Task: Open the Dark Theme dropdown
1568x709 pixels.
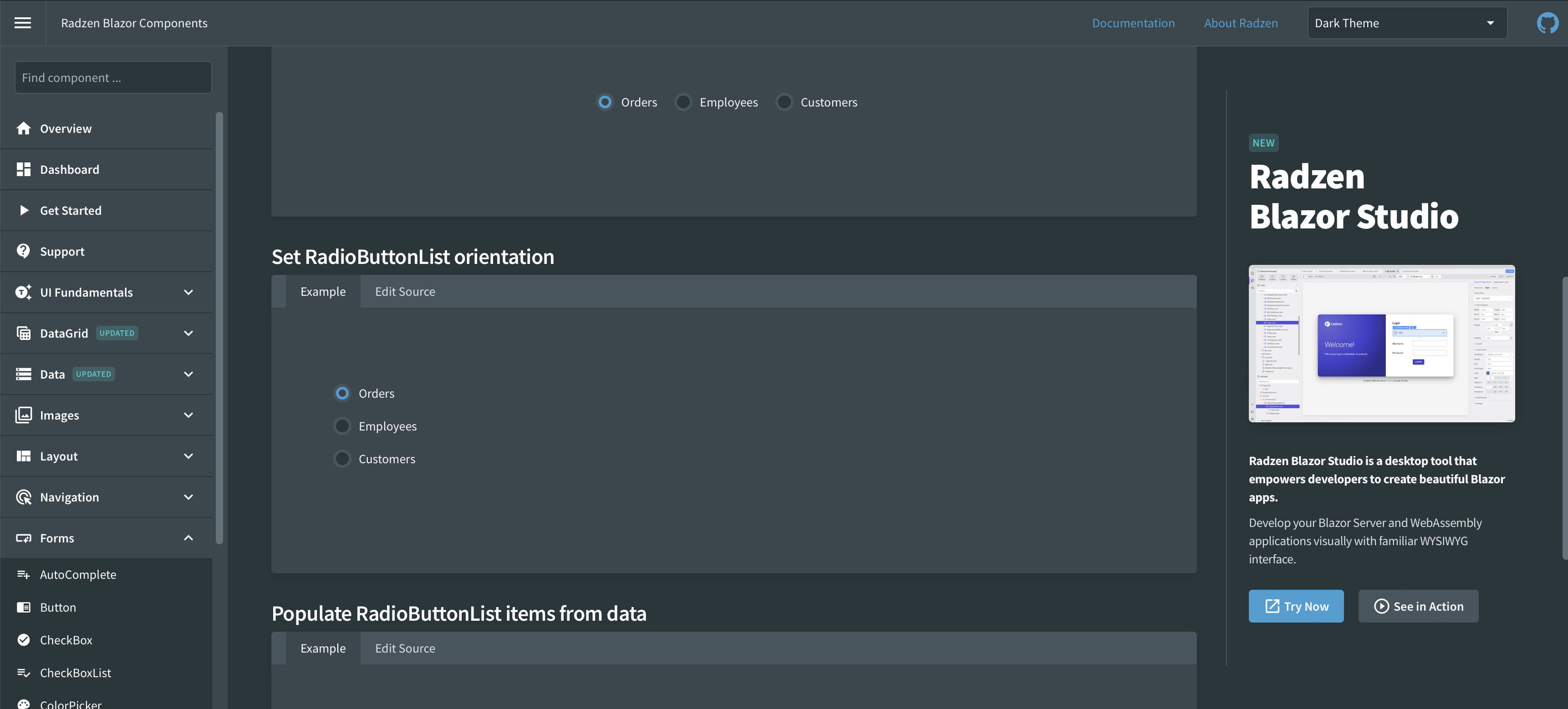Action: (x=1406, y=22)
